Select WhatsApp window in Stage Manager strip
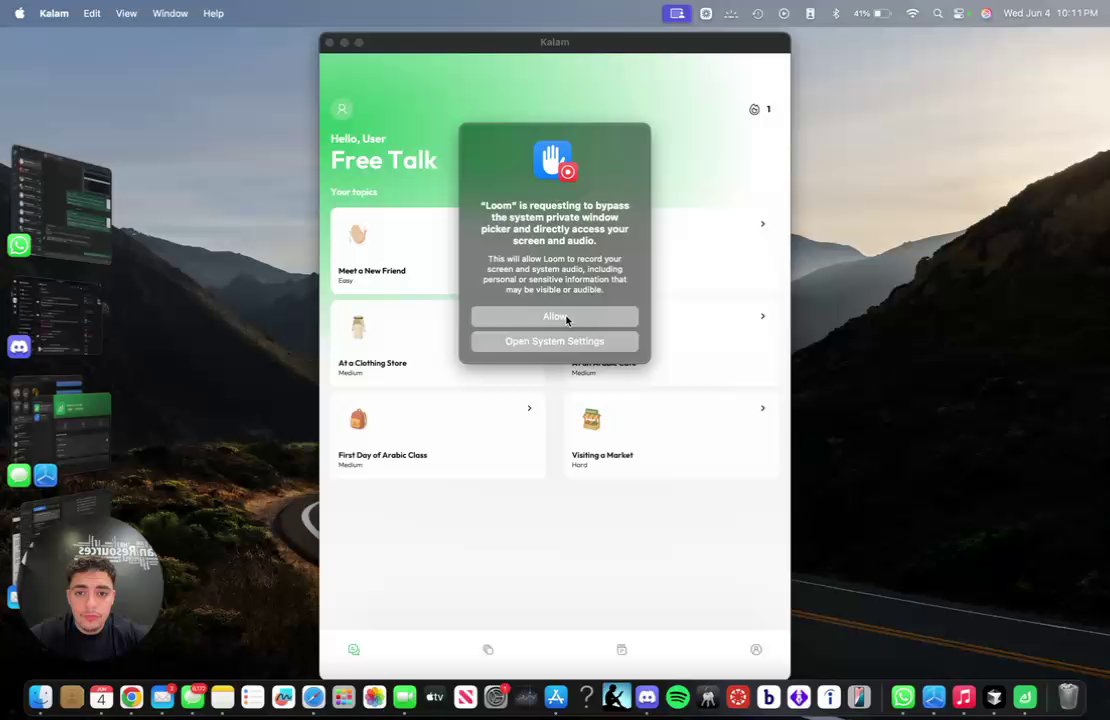This screenshot has height=720, width=1110. click(x=62, y=204)
